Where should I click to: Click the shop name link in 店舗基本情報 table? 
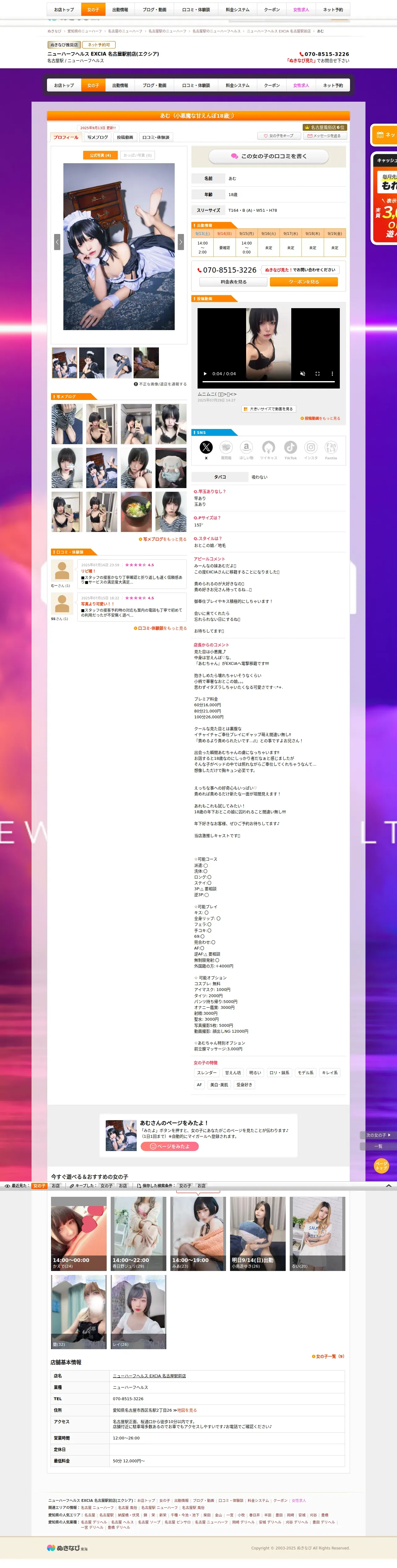(x=149, y=1376)
